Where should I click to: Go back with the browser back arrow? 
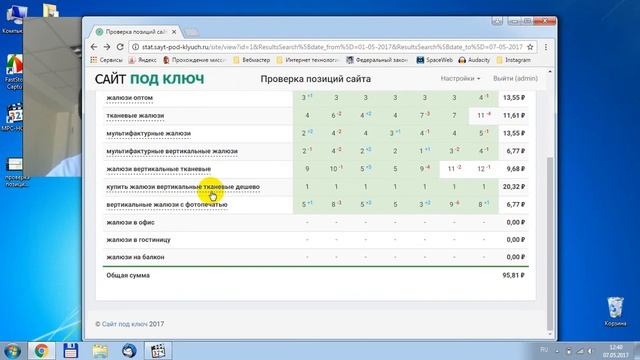coord(94,47)
